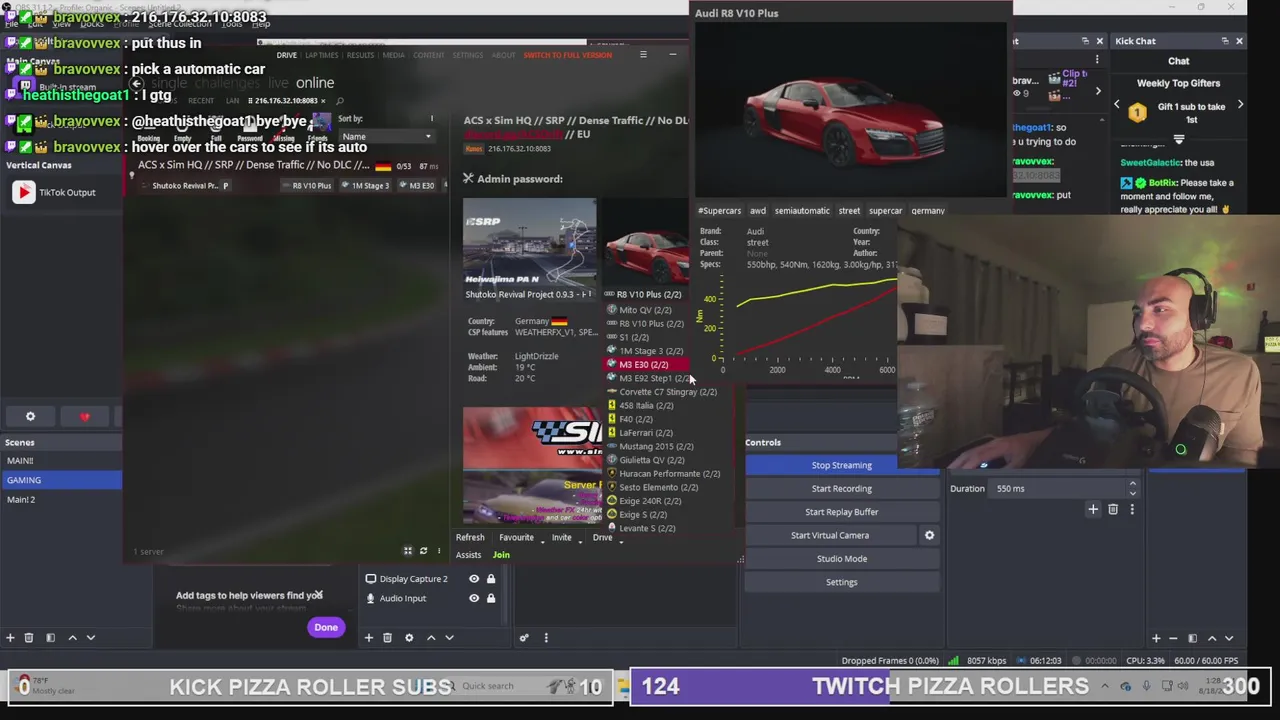Open source properties gear icon
Viewport: 1280px width, 720px height.
409,637
